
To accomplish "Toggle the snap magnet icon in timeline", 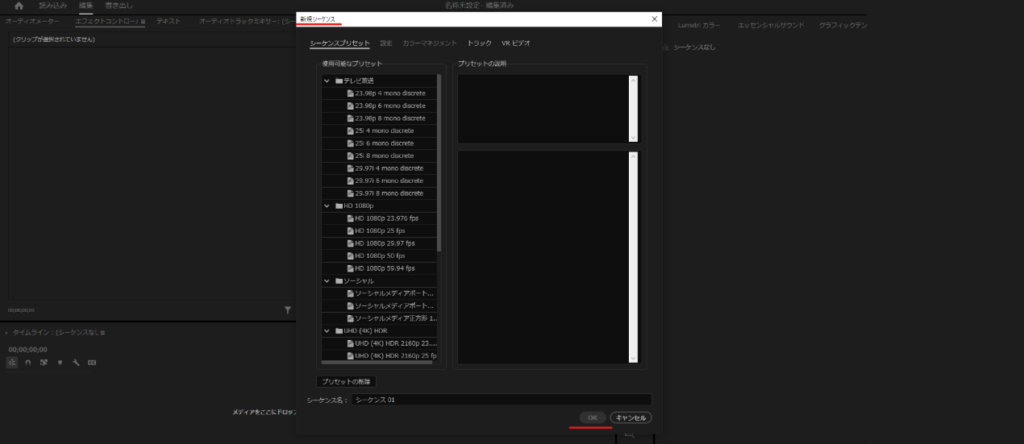I will point(28,362).
